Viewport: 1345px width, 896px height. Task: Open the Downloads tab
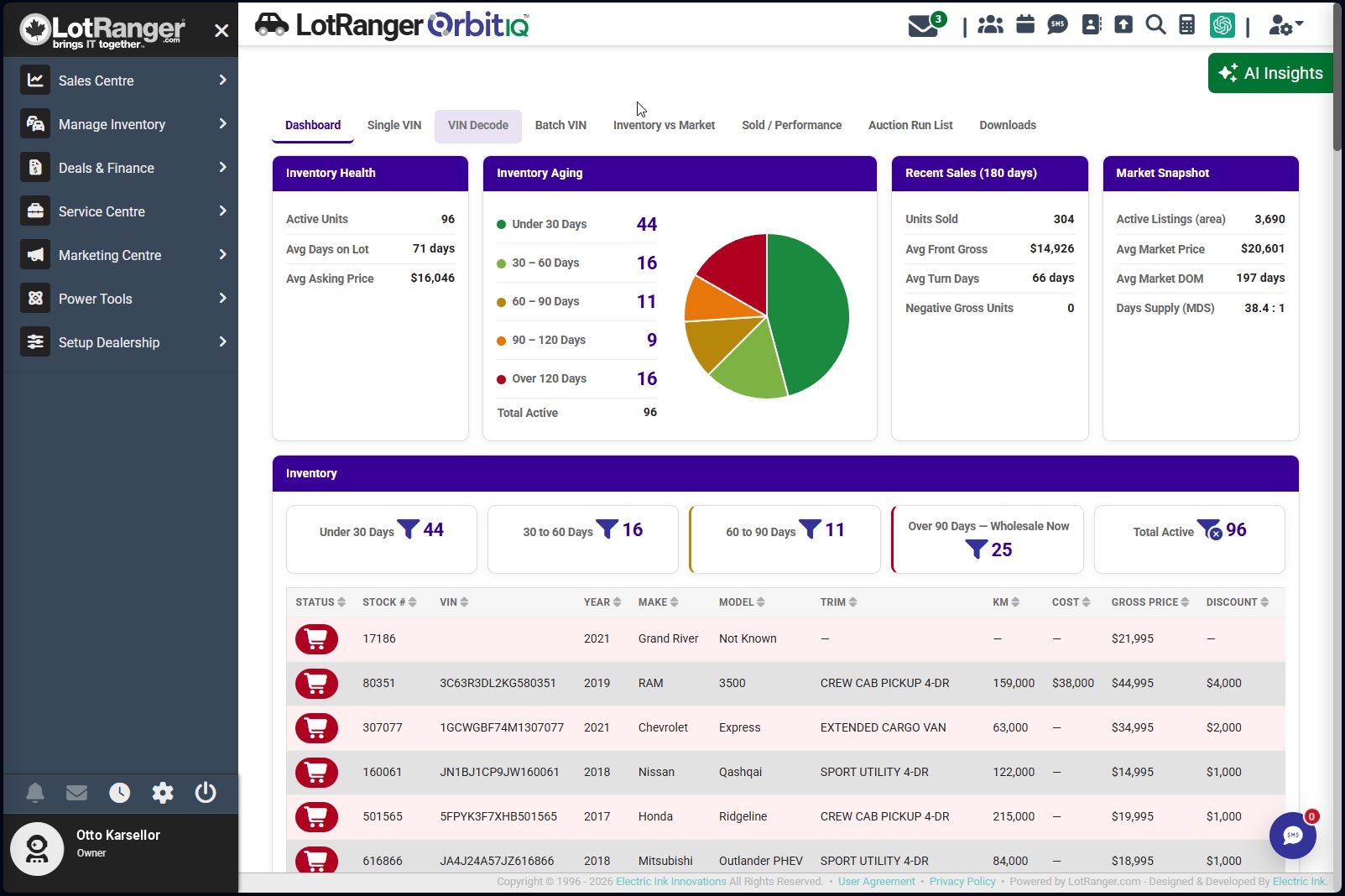point(1008,126)
